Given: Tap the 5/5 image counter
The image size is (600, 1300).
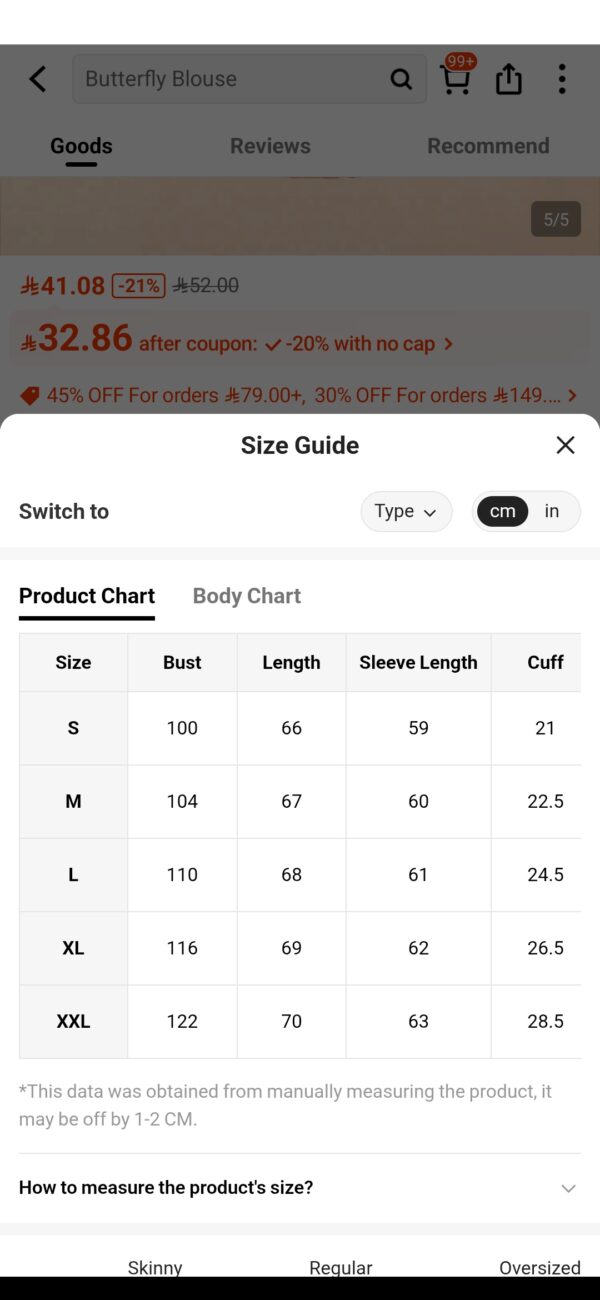Looking at the screenshot, I should point(556,219).
